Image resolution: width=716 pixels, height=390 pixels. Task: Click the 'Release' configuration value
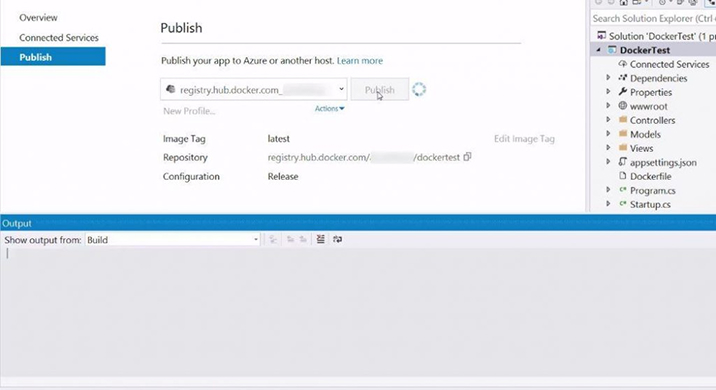click(283, 176)
